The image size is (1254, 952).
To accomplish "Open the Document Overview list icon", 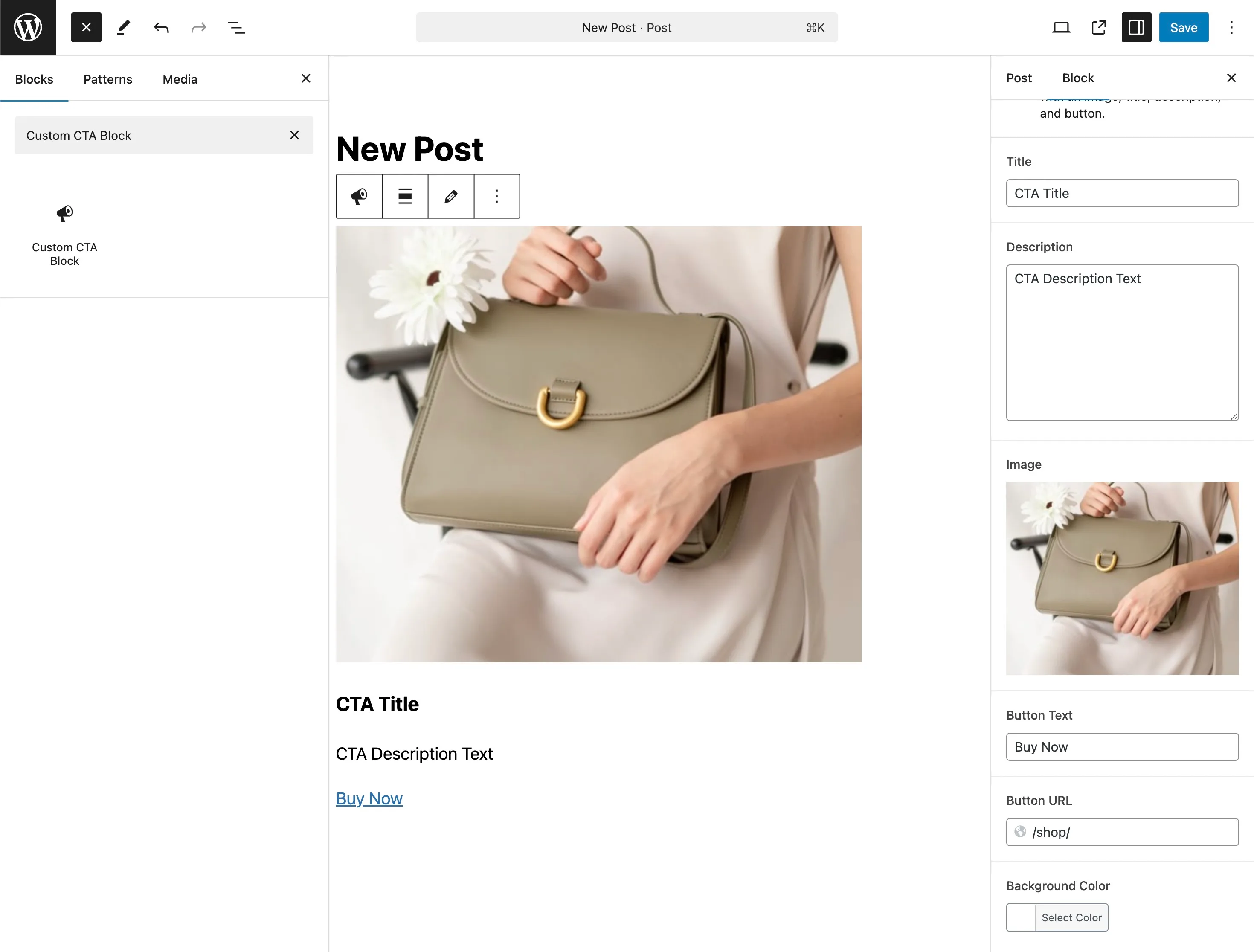I will tap(236, 27).
